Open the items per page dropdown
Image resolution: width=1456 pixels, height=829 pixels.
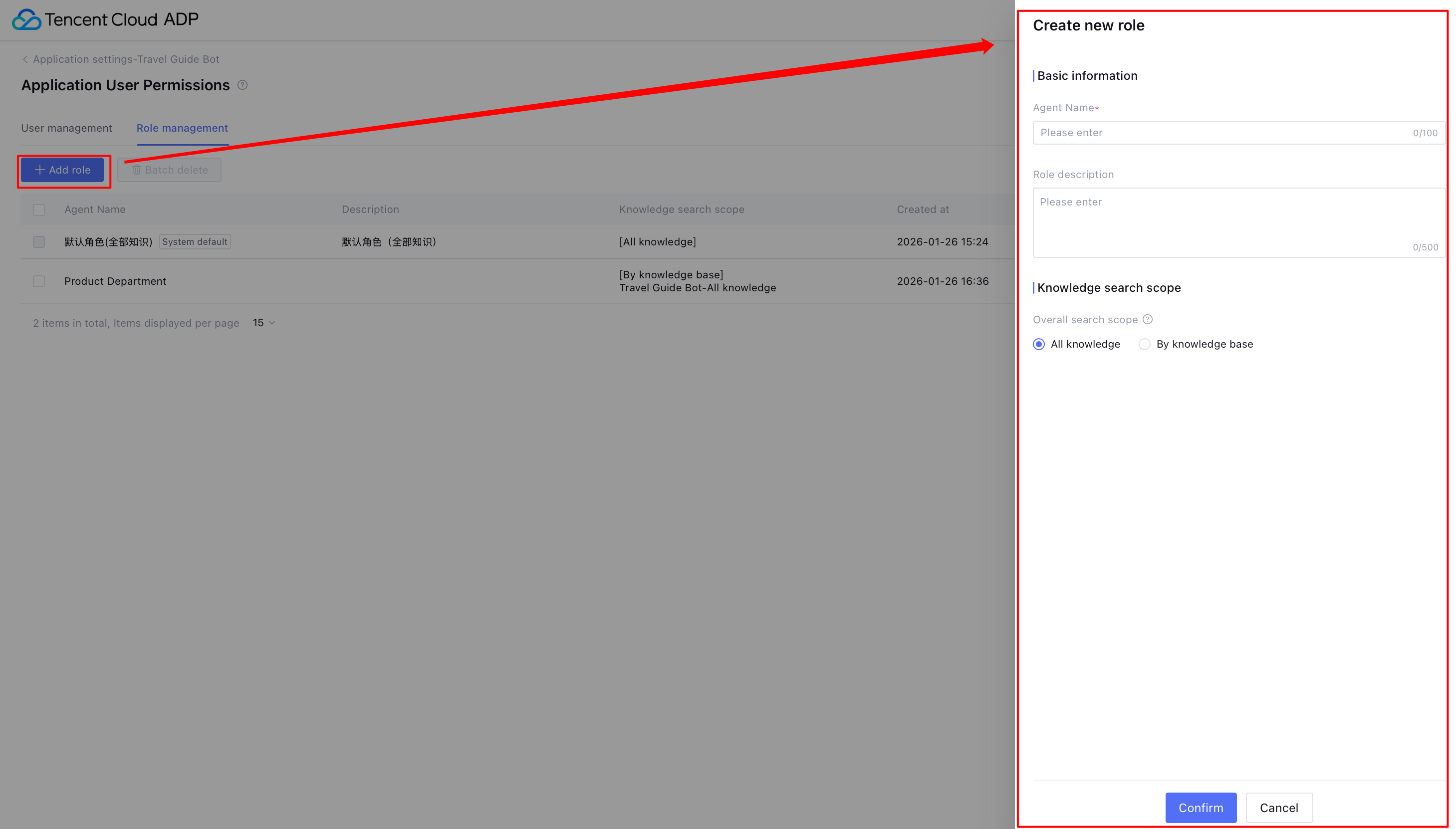pos(264,323)
